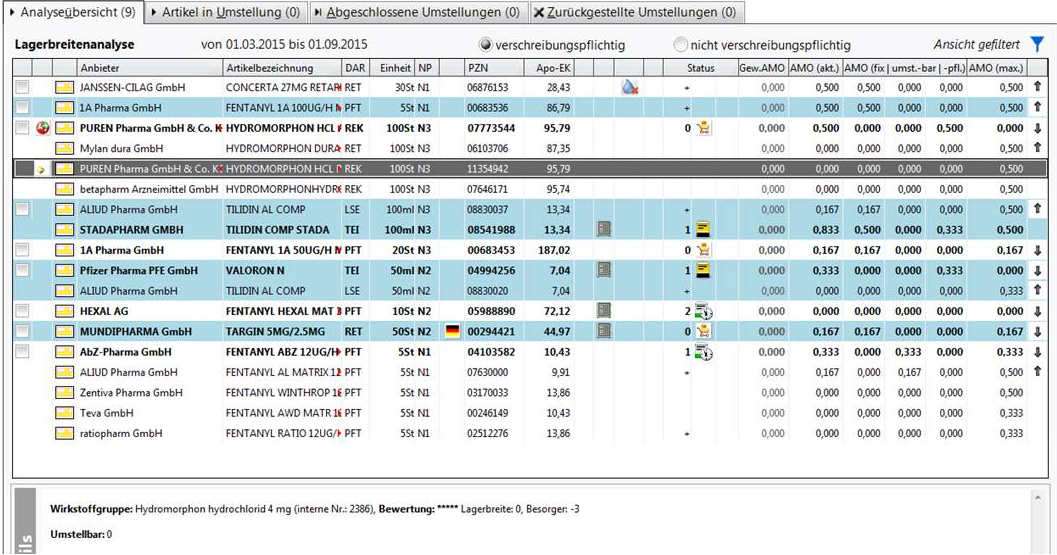
Task: Click cart status icon for FENTANYL 1A 50UG
Action: (704, 250)
